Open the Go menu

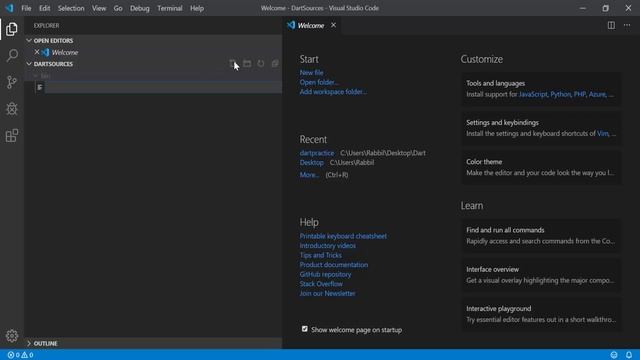coord(118,8)
